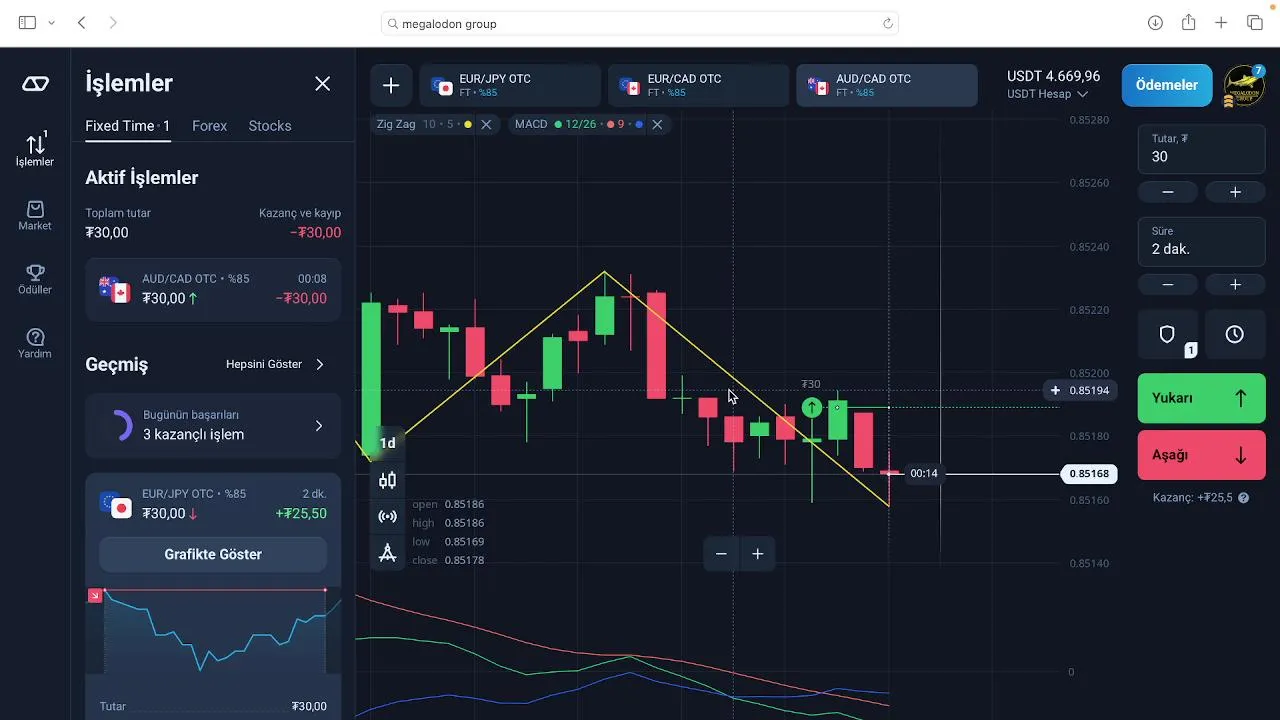Open the shield risk-free trade option
The height and width of the screenshot is (720, 1280).
1167,334
